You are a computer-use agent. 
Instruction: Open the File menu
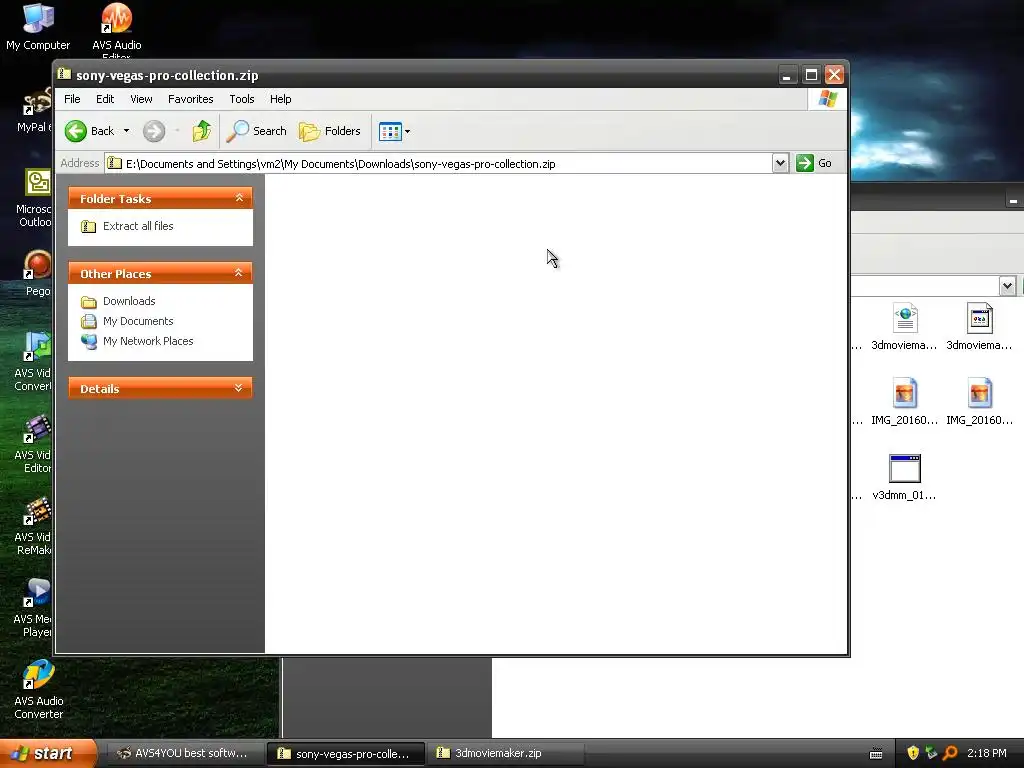pos(72,99)
